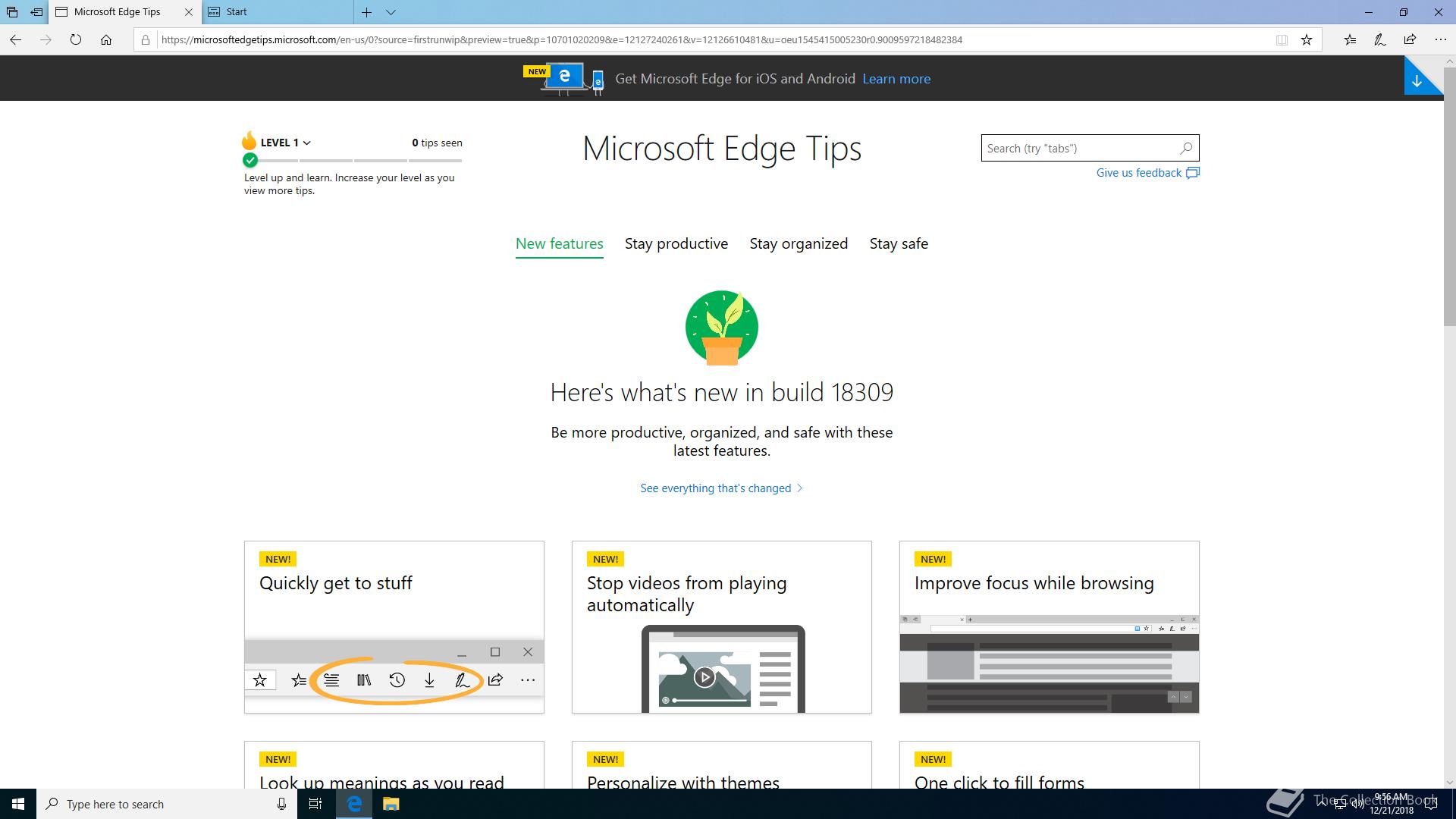The width and height of the screenshot is (1456, 819).
Task: Open Quickly get to stuff card
Action: (x=394, y=627)
